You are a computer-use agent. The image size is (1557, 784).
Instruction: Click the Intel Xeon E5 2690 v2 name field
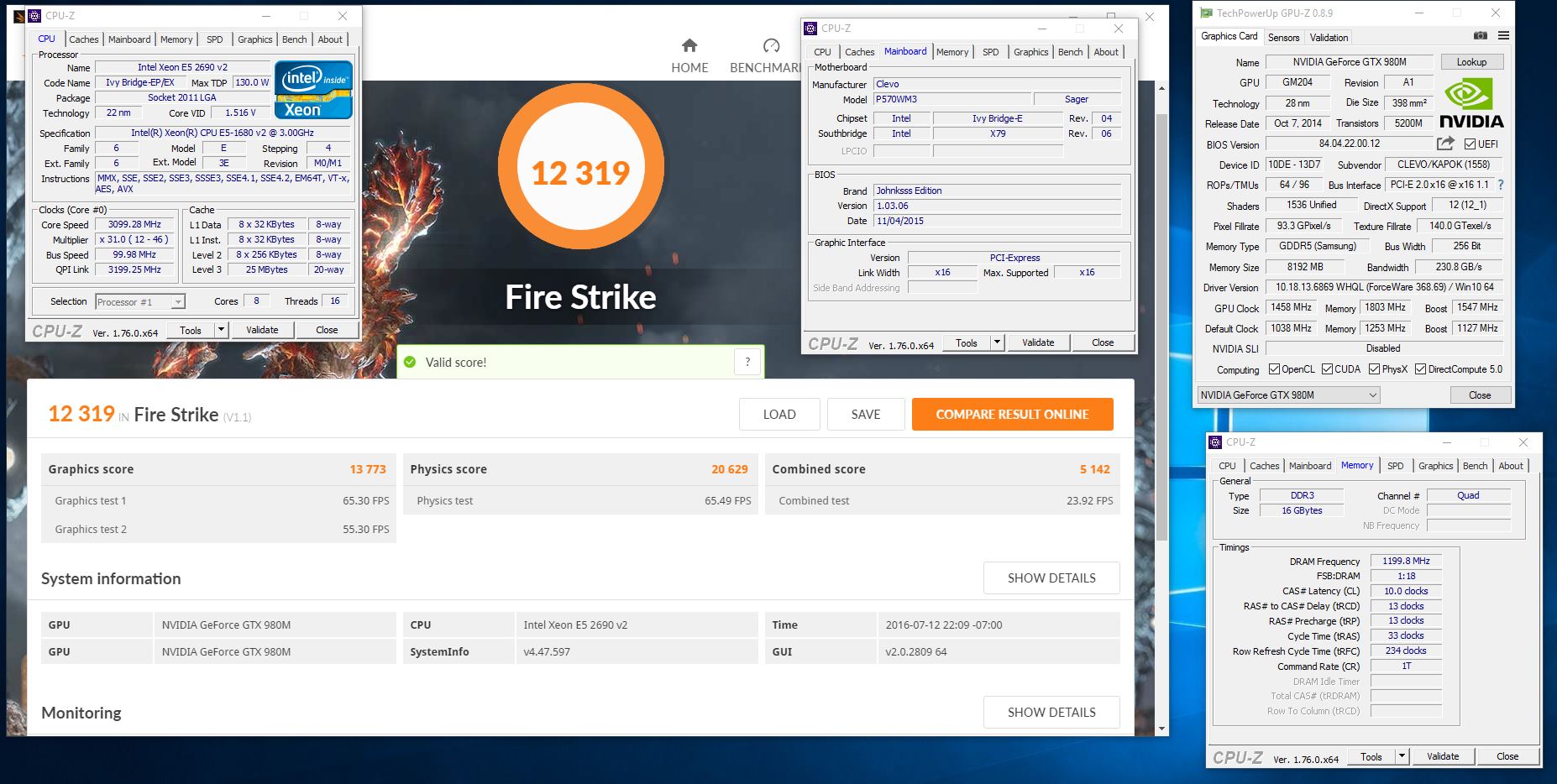182,67
